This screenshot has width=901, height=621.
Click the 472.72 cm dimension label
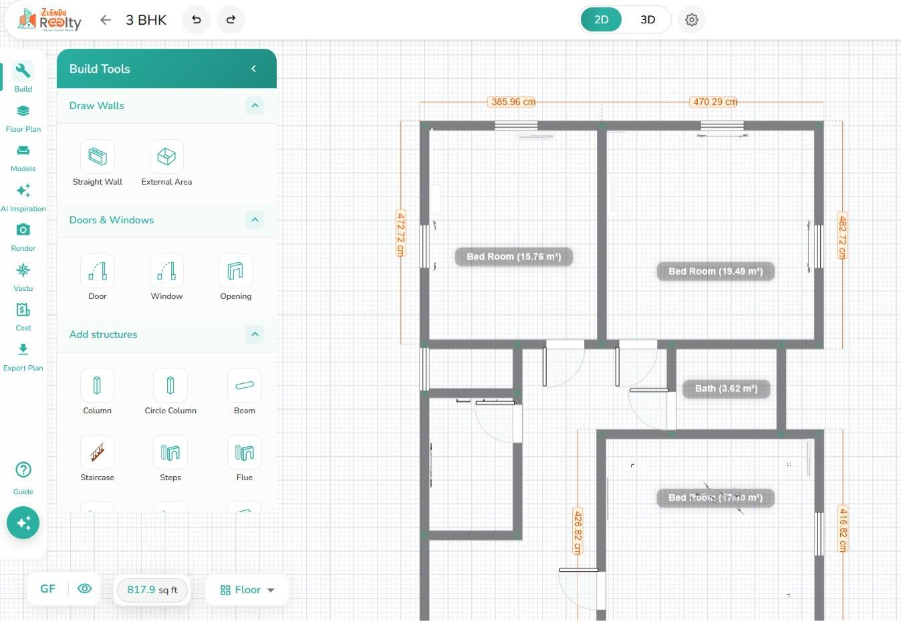click(x=401, y=233)
